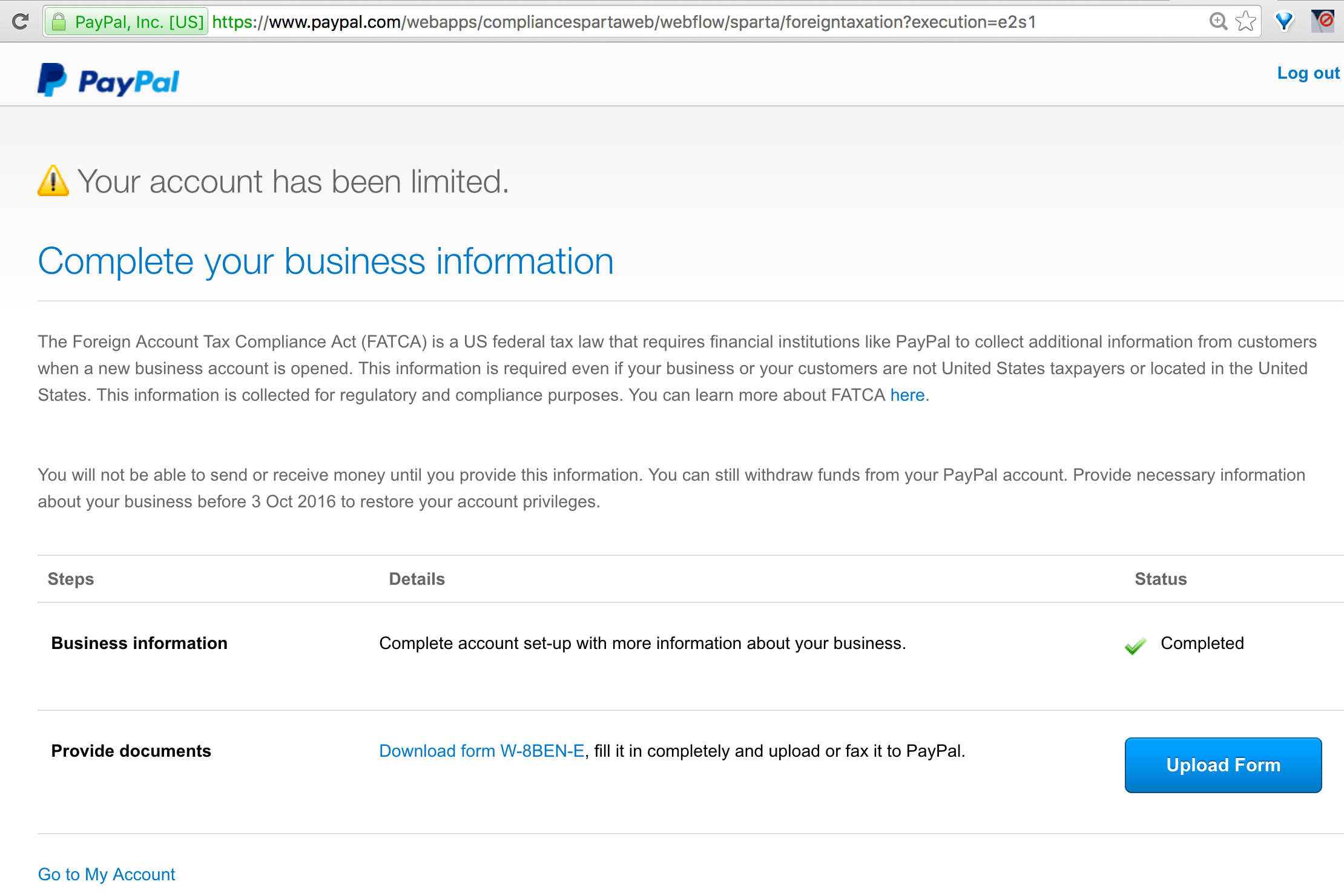Bookmark this page using the star icon

pos(1245,21)
